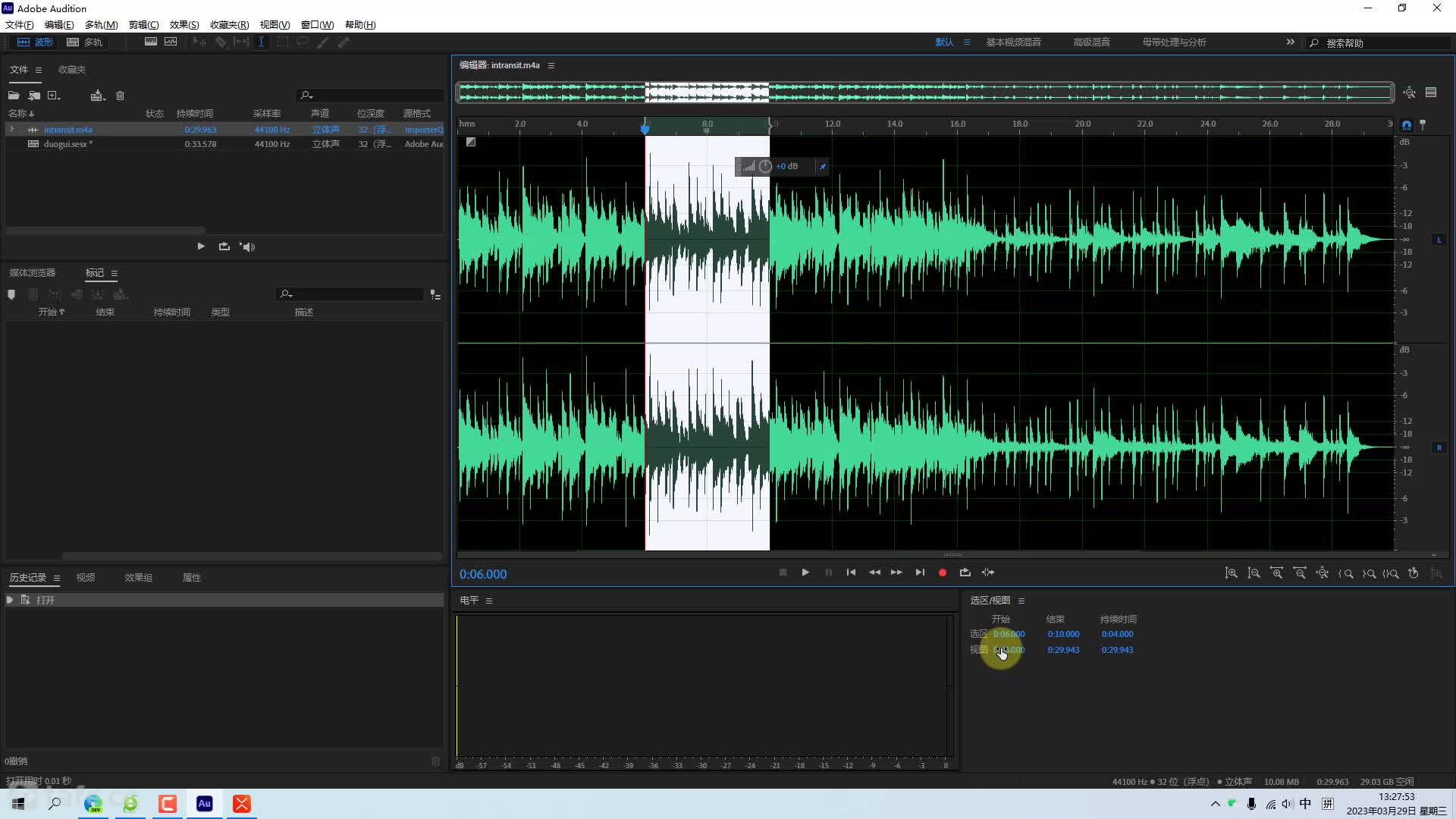Show spectral pitch display
Image resolution: width=1456 pixels, height=819 pixels.
click(171, 42)
